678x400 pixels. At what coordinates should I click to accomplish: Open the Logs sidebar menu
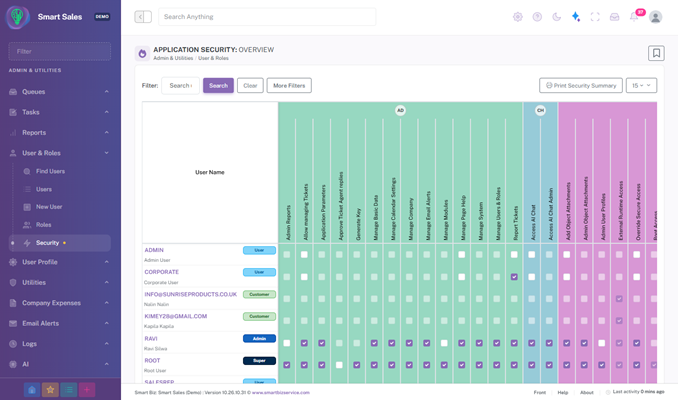[59, 344]
